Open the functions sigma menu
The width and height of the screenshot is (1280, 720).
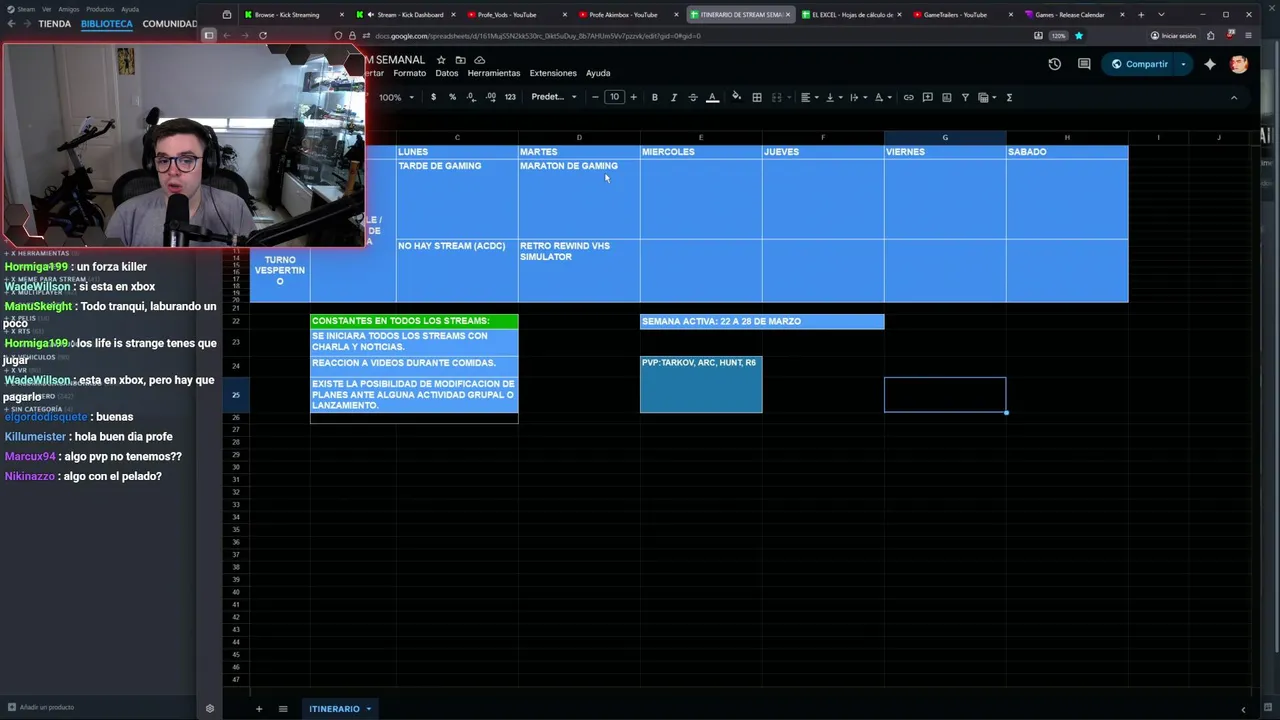point(1009,97)
